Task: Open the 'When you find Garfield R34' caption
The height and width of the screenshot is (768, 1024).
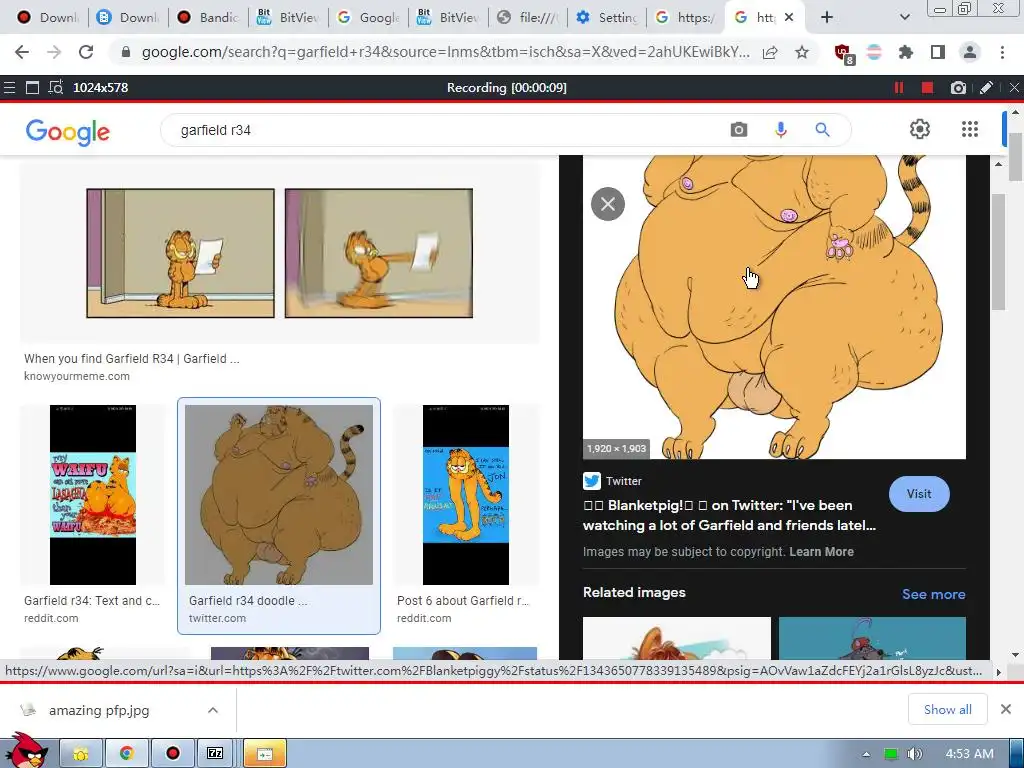Action: tap(131, 359)
